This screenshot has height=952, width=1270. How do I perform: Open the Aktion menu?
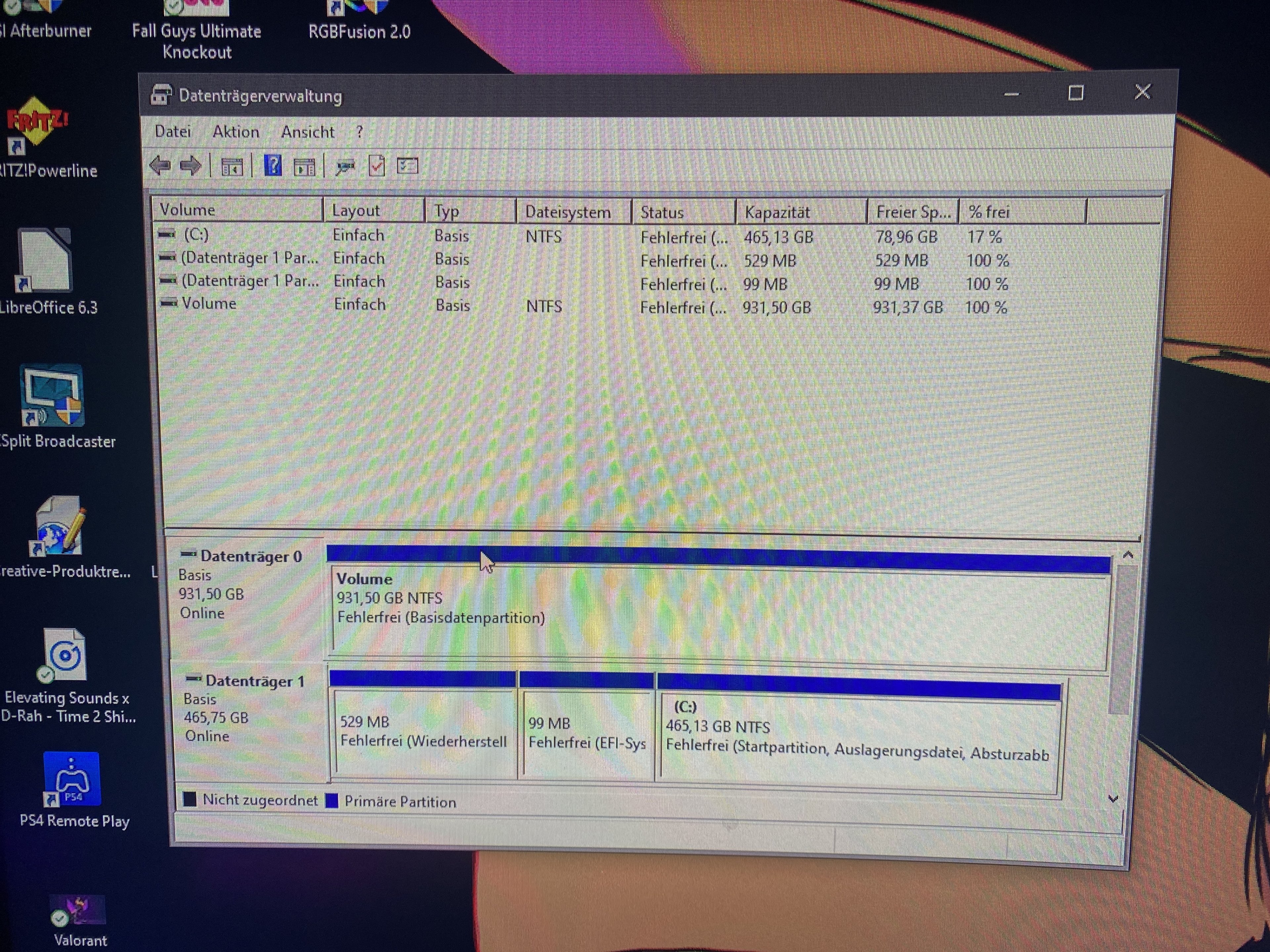(x=235, y=132)
